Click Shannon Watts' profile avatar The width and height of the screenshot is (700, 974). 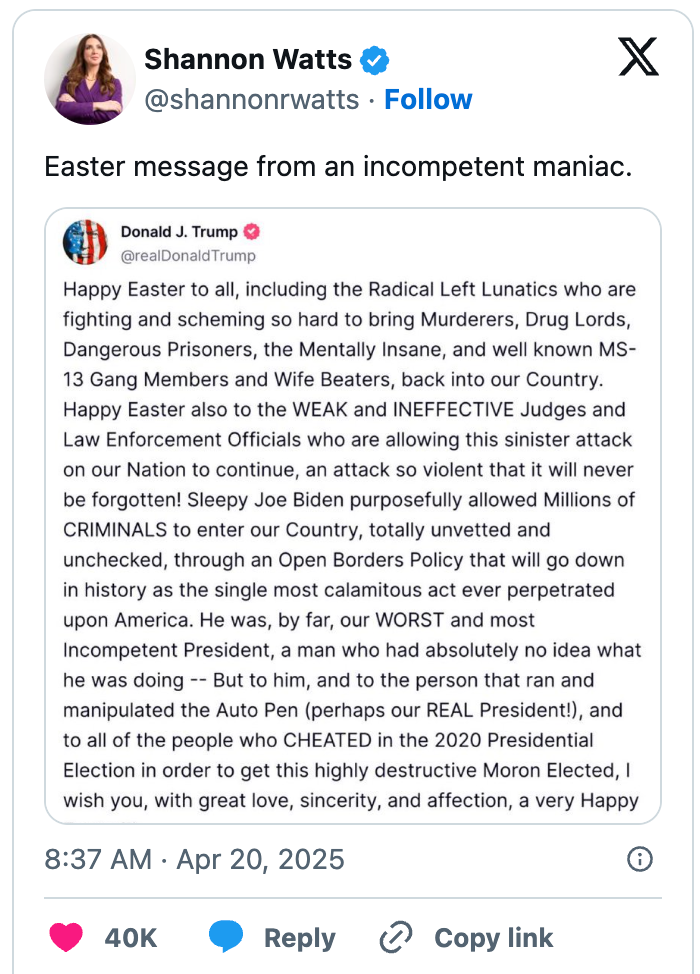(x=89, y=77)
